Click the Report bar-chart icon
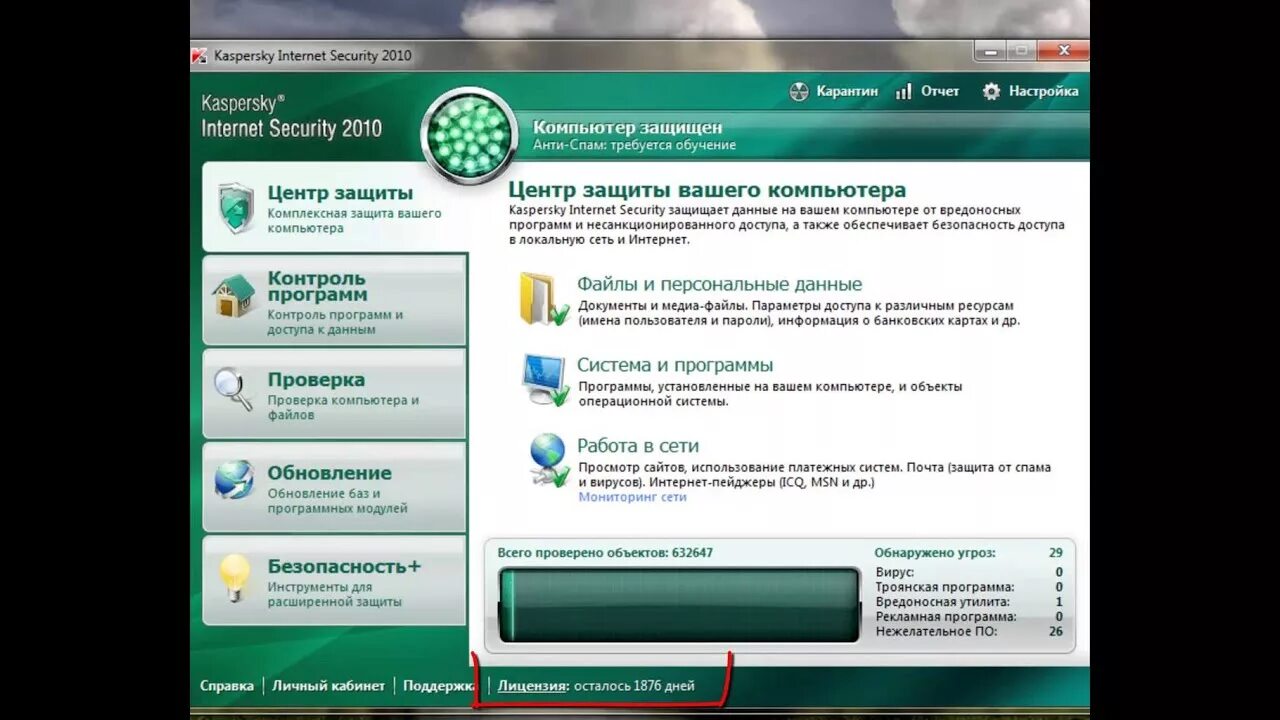The width and height of the screenshot is (1280, 720). pos(904,91)
